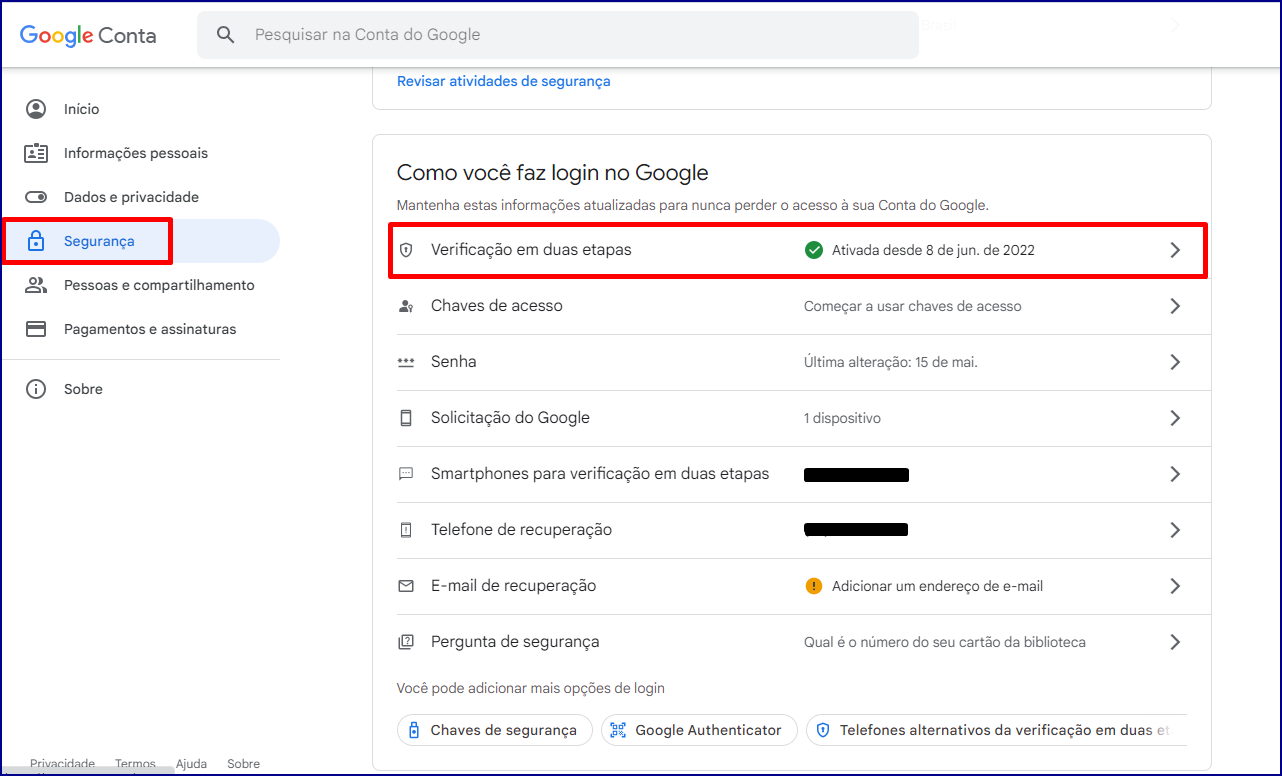Screen dimensions: 1282x776
Task: Open Sobre footer link
Action: click(x=243, y=763)
